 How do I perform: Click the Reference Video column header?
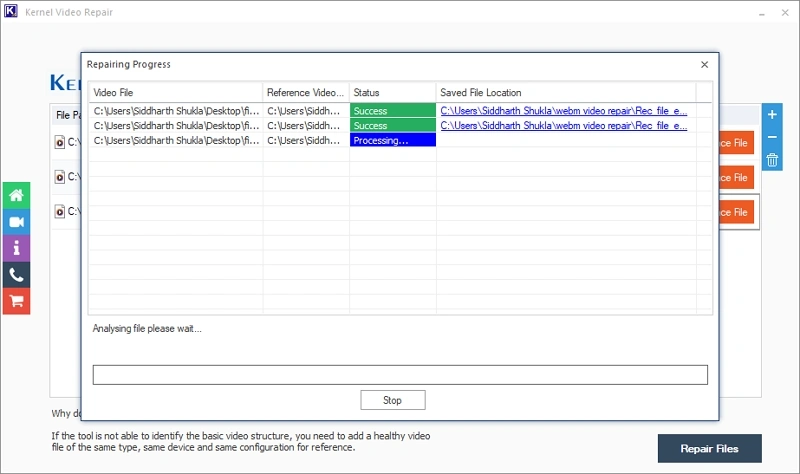306,92
